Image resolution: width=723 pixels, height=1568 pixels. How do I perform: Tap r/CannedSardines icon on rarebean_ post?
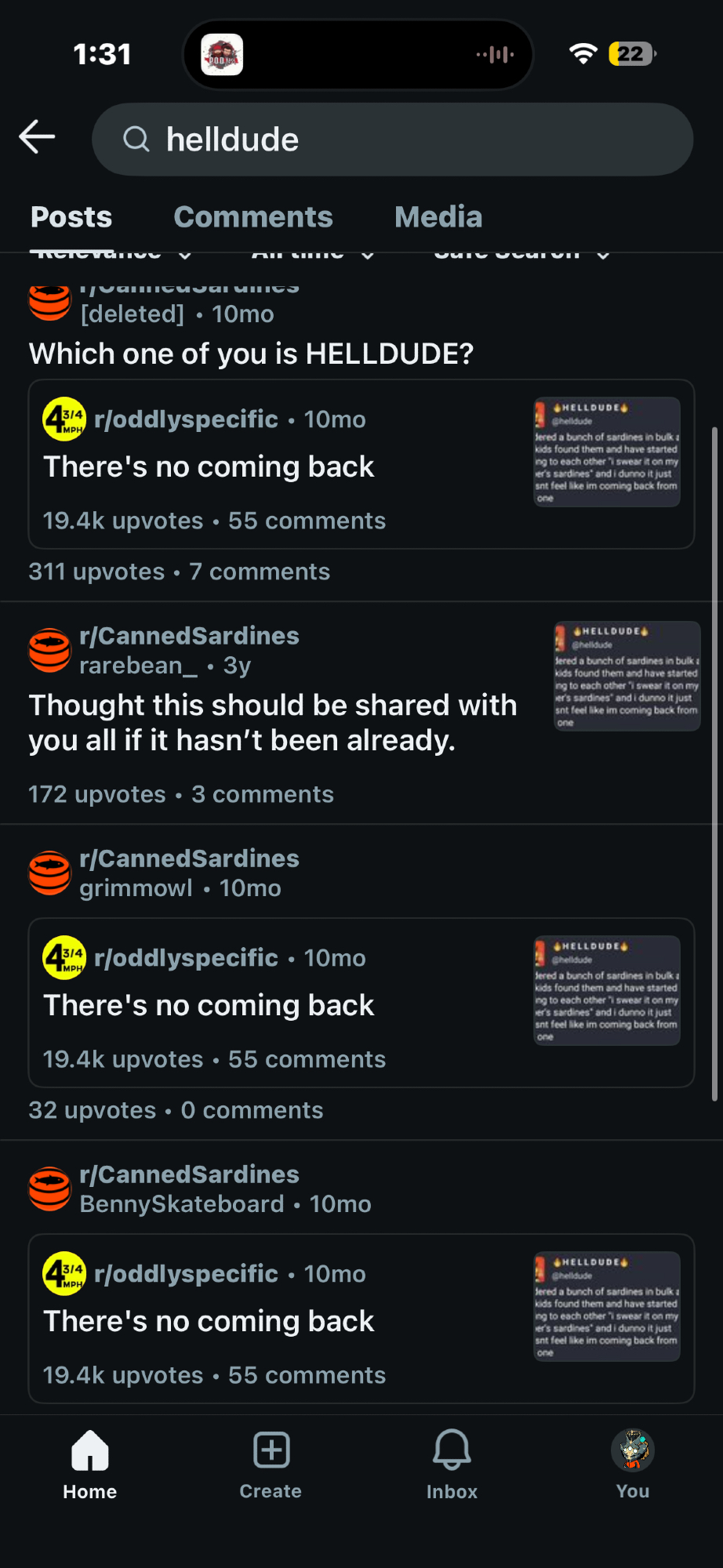(50, 650)
